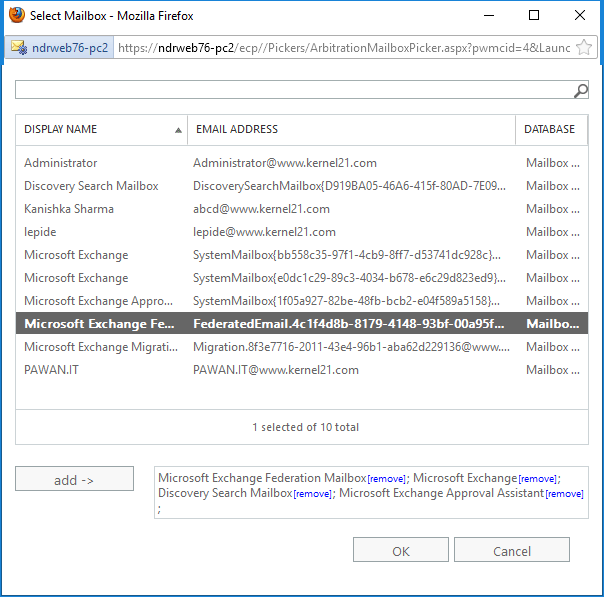
Task: Click ndrweb76-pc2 site identity label
Action: click(x=70, y=48)
